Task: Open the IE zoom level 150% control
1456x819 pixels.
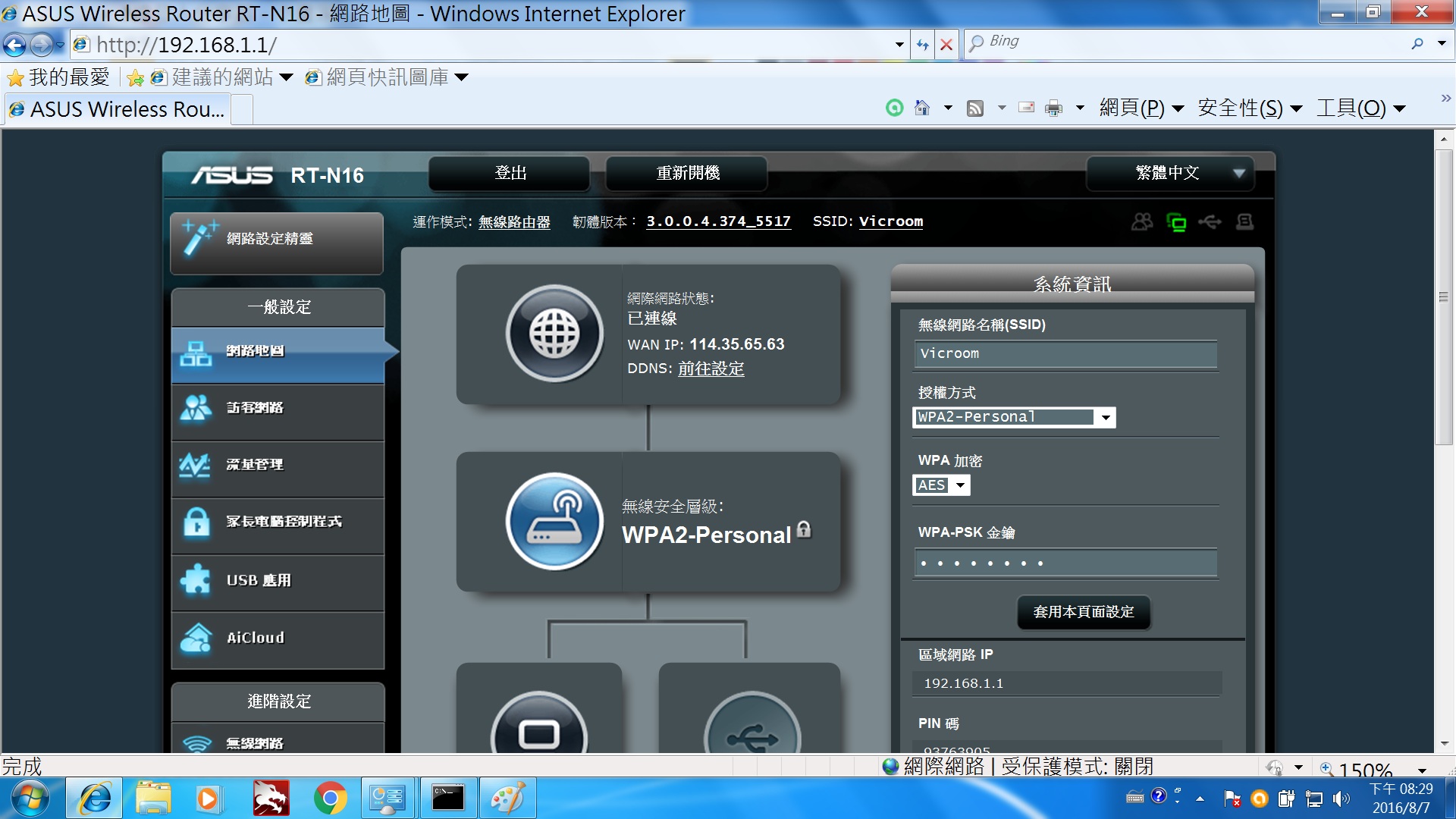Action: [1373, 768]
